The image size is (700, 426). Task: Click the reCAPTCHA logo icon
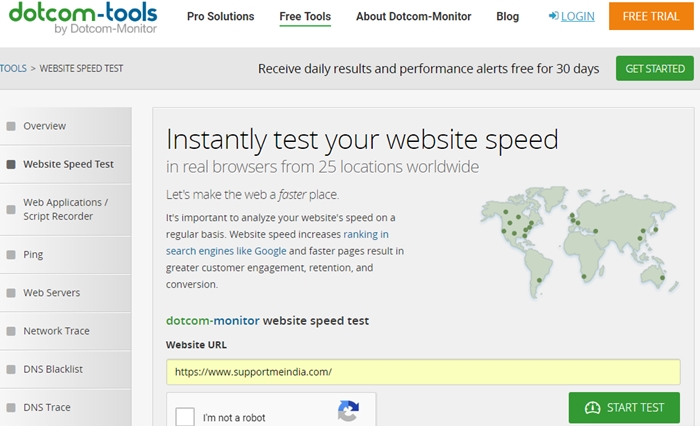coord(348,410)
